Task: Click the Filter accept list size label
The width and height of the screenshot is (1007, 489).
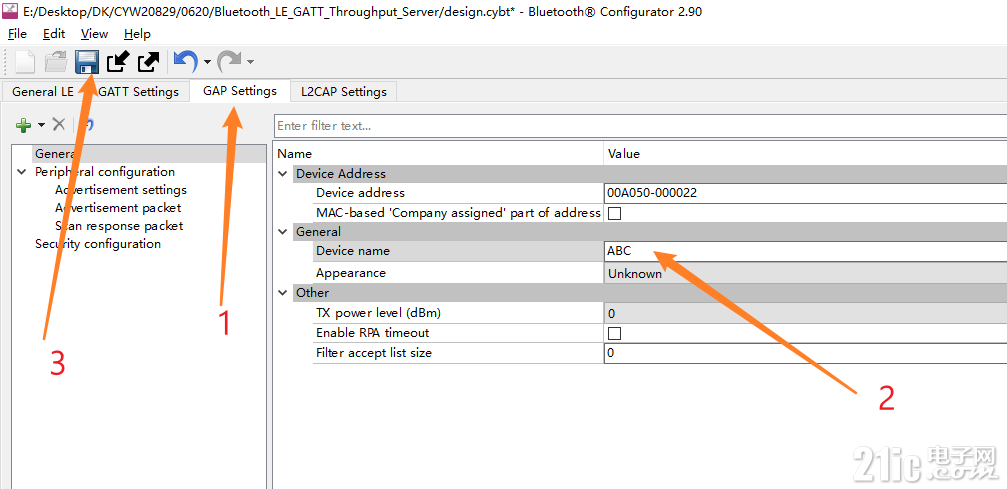Action: click(374, 353)
